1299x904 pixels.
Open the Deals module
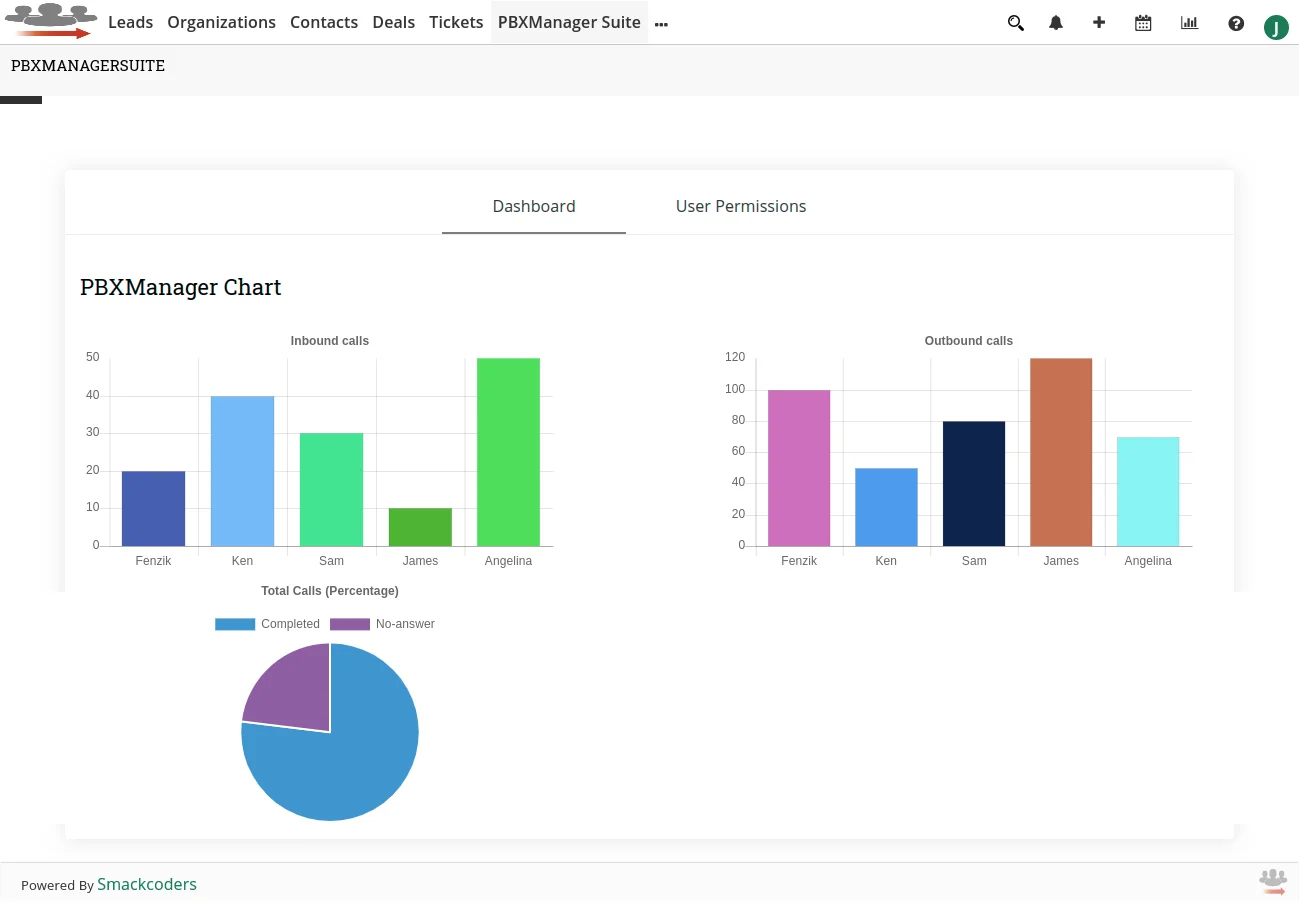(393, 22)
